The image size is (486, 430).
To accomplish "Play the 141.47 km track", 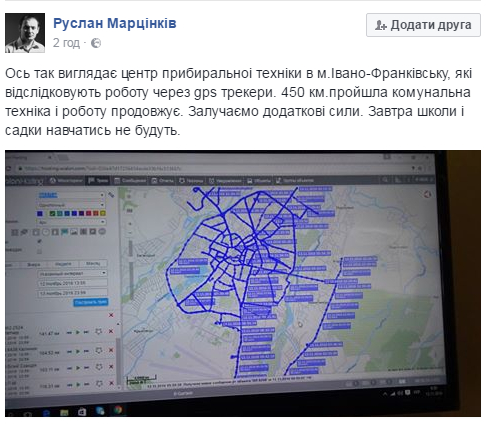I will click(x=78, y=332).
